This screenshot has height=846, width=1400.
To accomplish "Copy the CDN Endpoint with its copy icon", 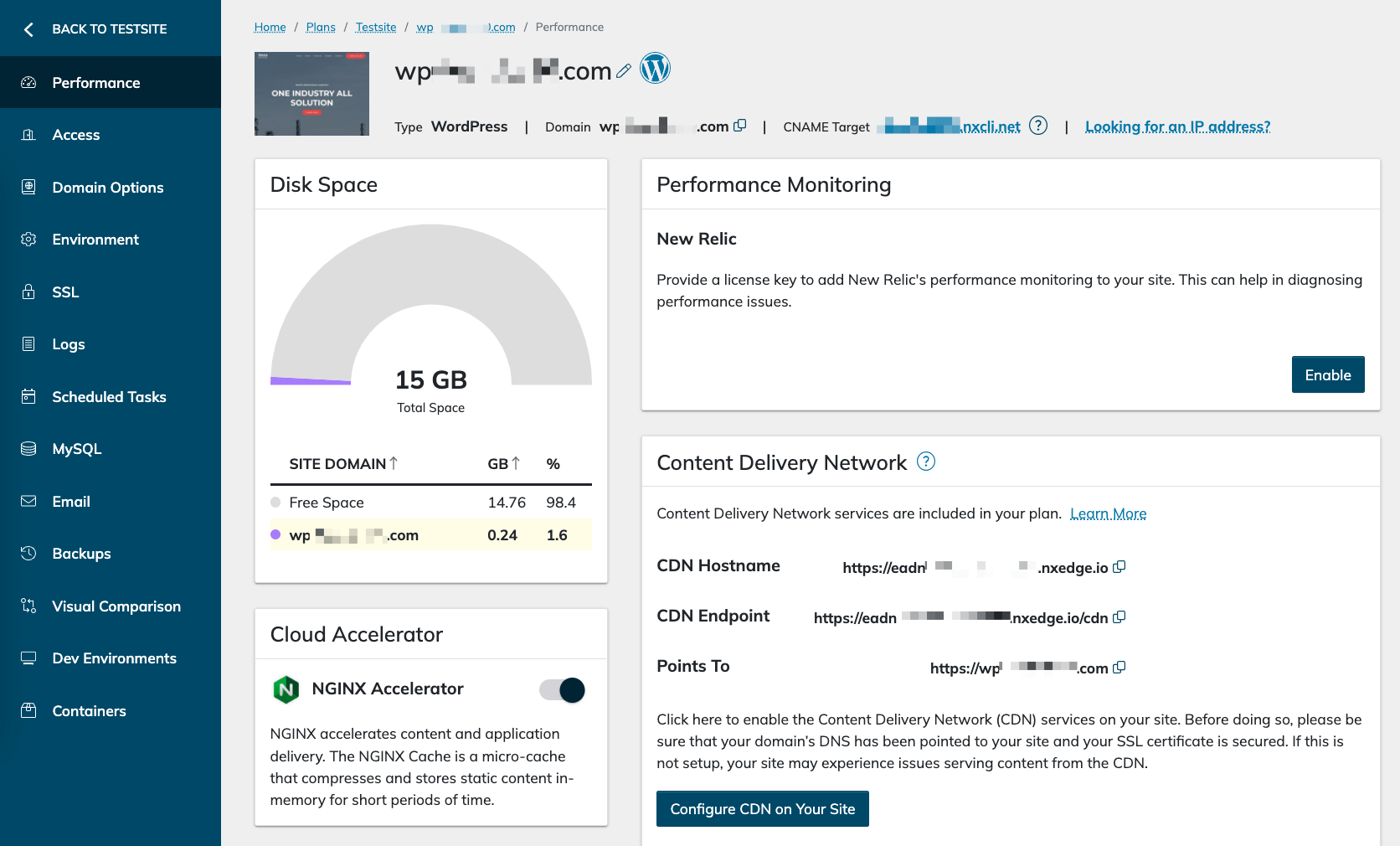I will (x=1119, y=617).
